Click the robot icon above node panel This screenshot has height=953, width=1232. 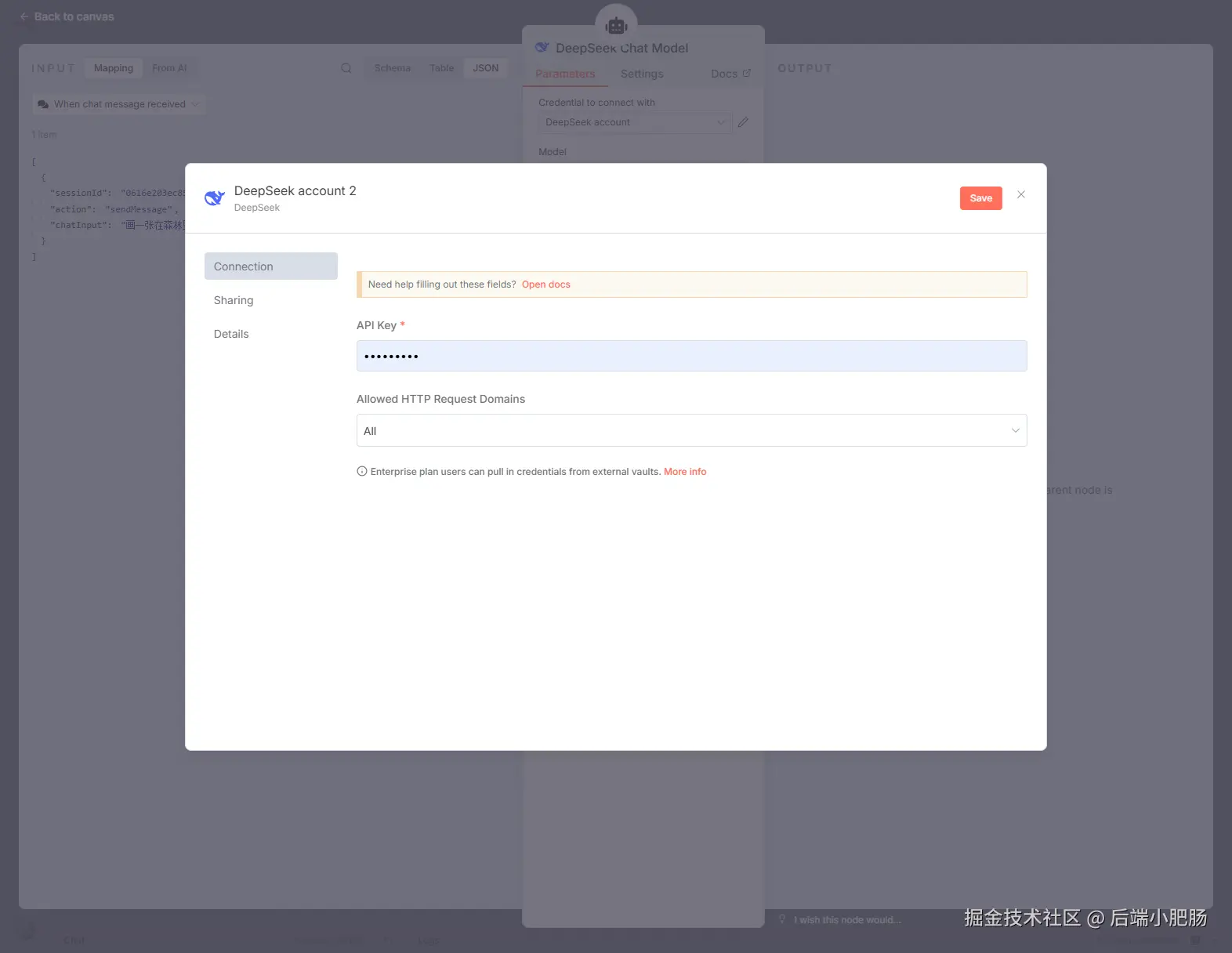click(617, 25)
